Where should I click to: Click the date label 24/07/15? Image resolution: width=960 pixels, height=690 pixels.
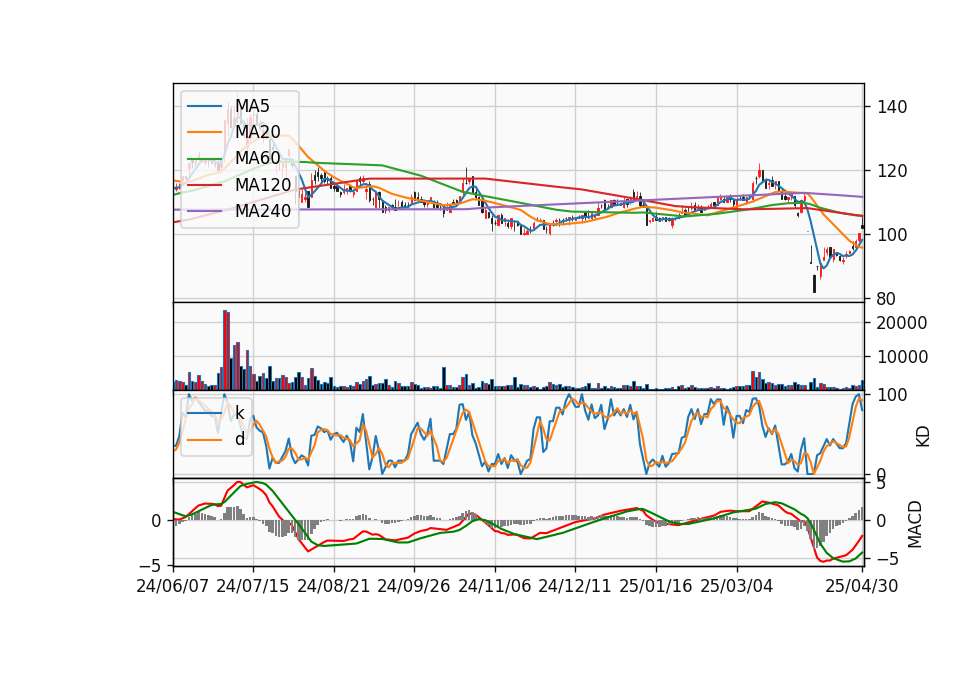pyautogui.click(x=252, y=586)
